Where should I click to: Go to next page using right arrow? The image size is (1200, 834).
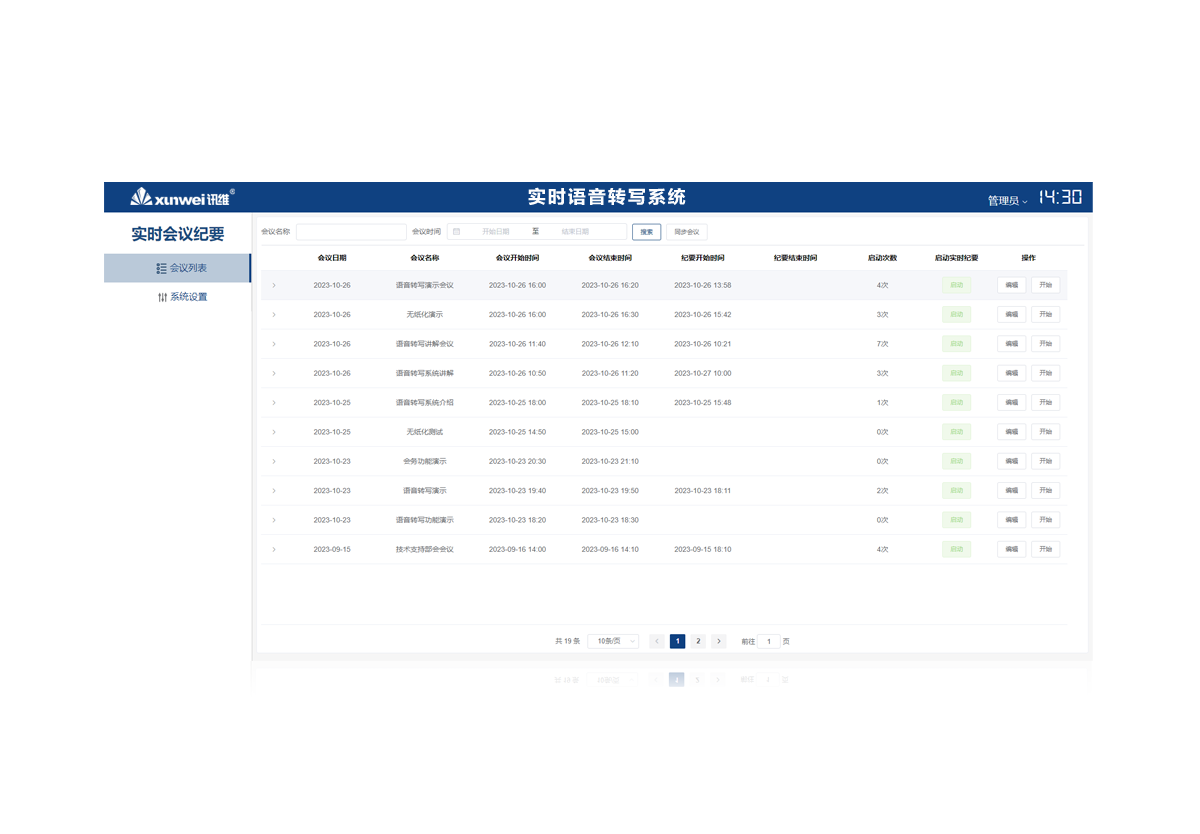point(718,641)
